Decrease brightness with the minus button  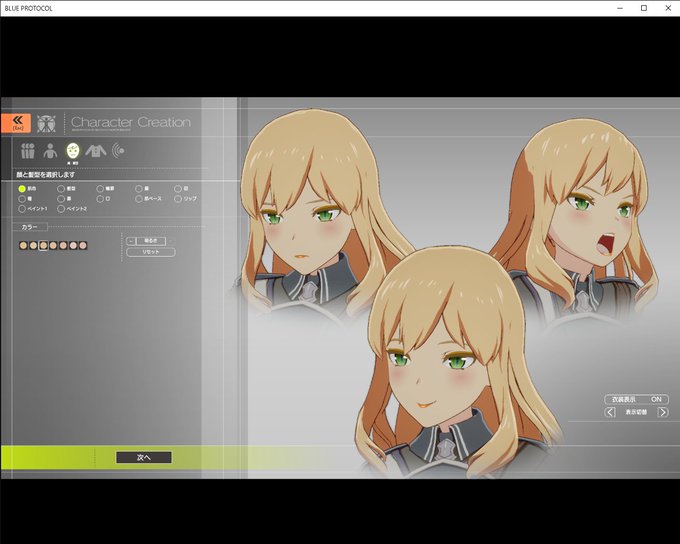131,241
